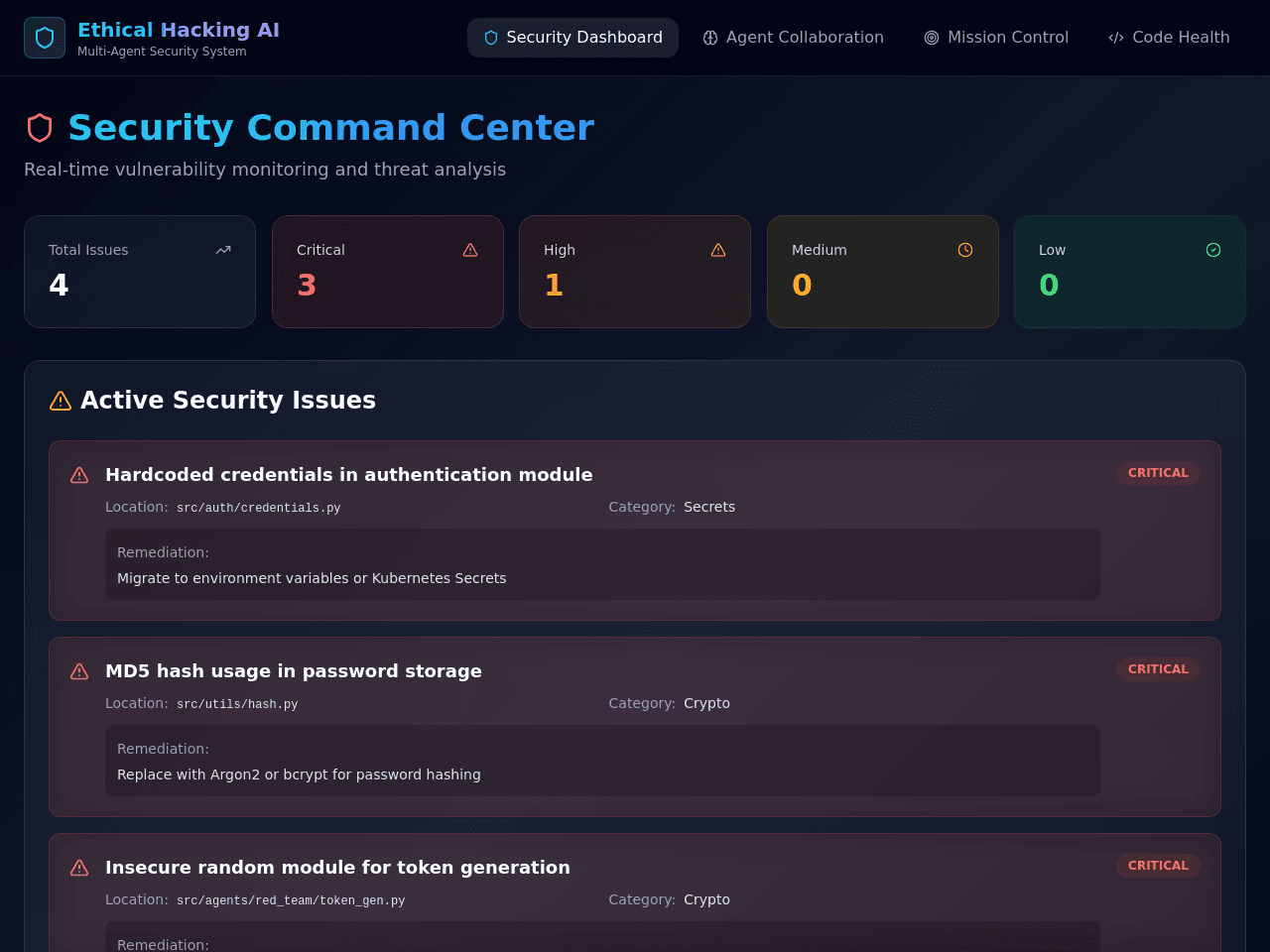Click the file path src/agents/red_team/token_gen.py
This screenshot has height=952, width=1270.
291,900
